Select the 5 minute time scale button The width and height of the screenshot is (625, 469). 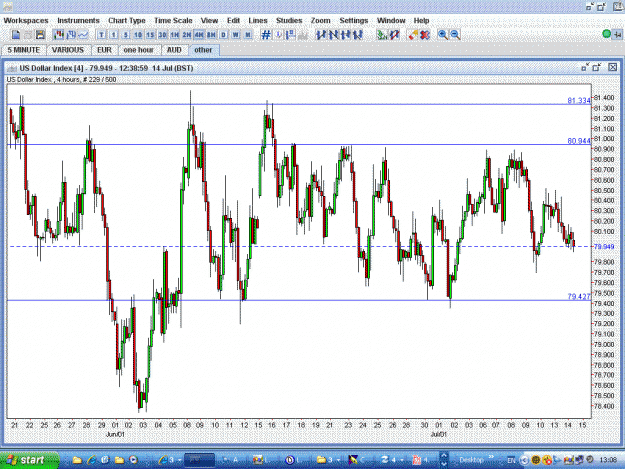coord(126,35)
